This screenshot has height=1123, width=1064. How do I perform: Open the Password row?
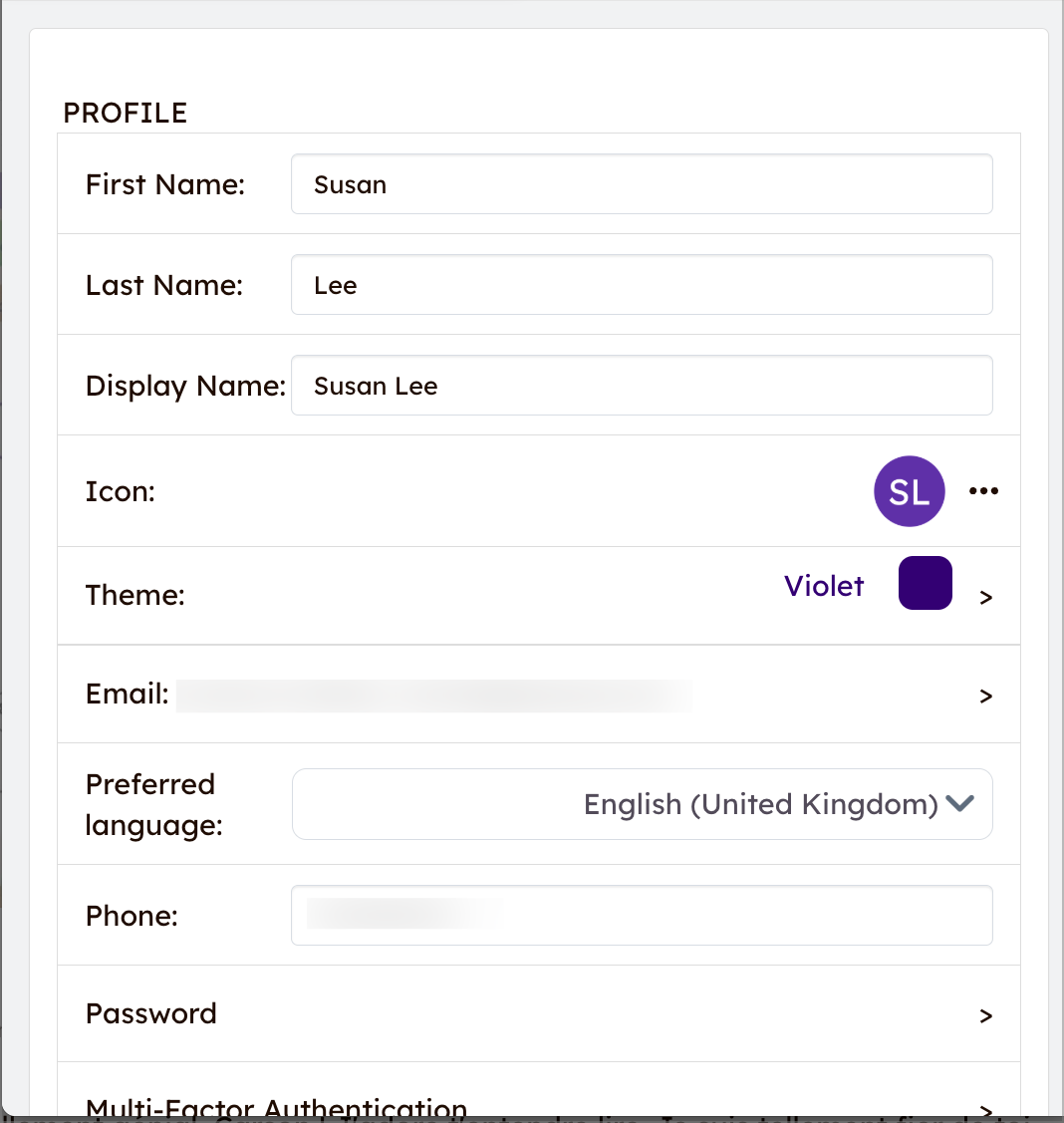[151, 1013]
